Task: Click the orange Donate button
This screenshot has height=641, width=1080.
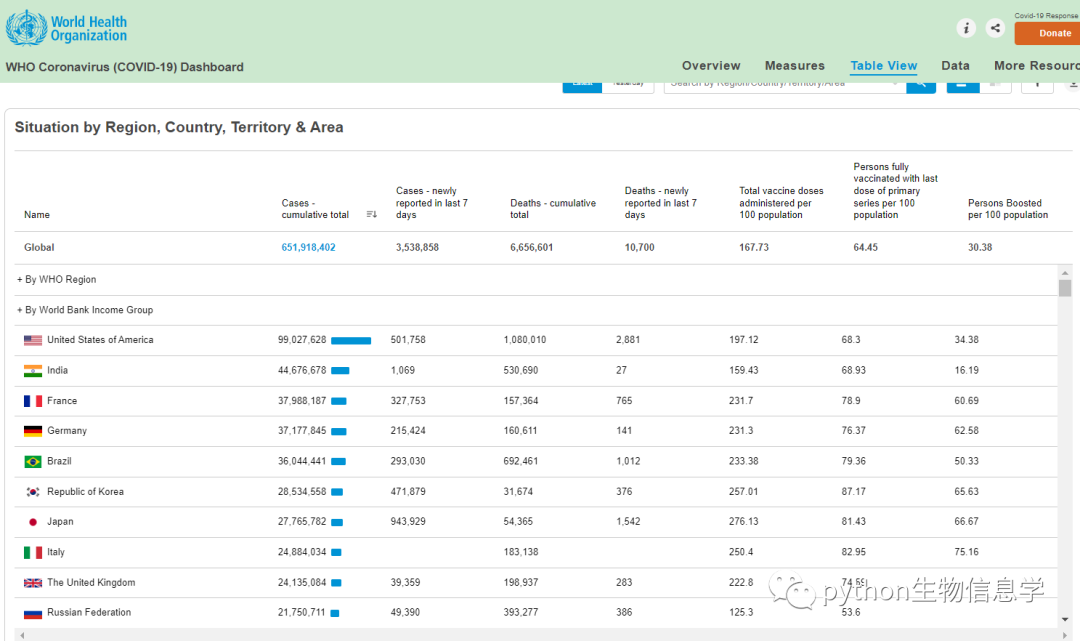Action: 1048,33
